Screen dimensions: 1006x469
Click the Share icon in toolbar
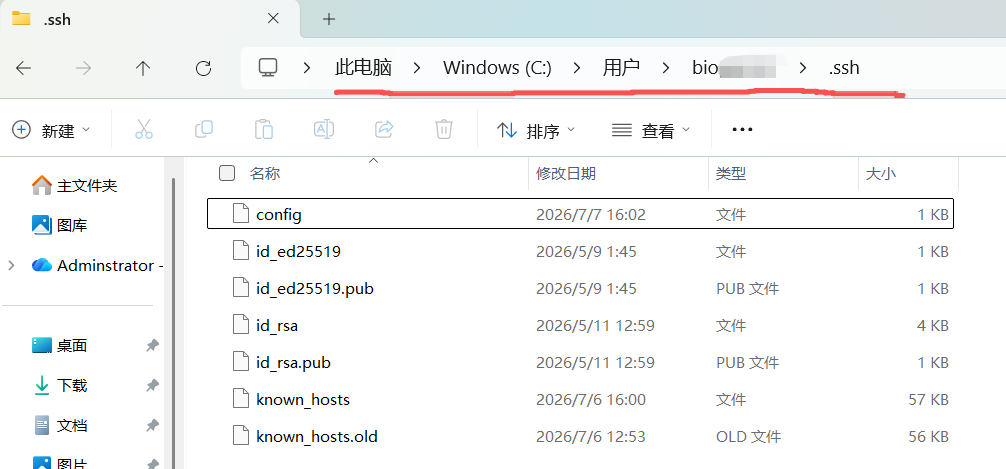(384, 130)
